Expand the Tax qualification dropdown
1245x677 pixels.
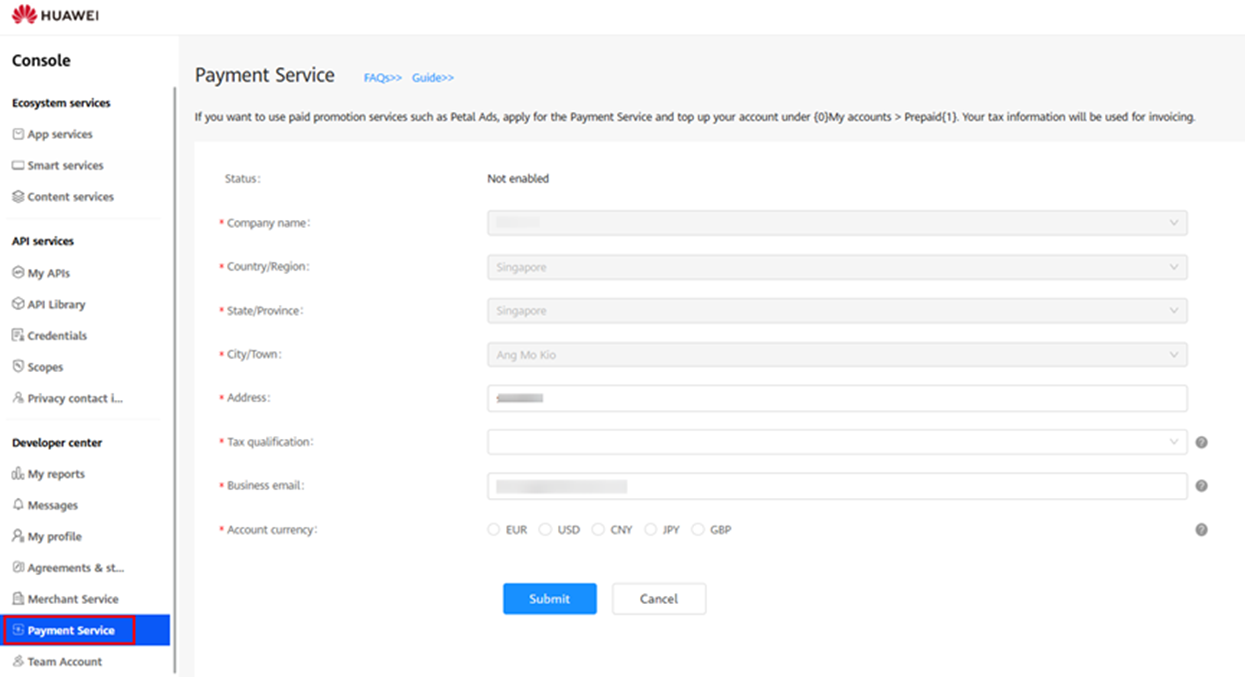coord(837,442)
